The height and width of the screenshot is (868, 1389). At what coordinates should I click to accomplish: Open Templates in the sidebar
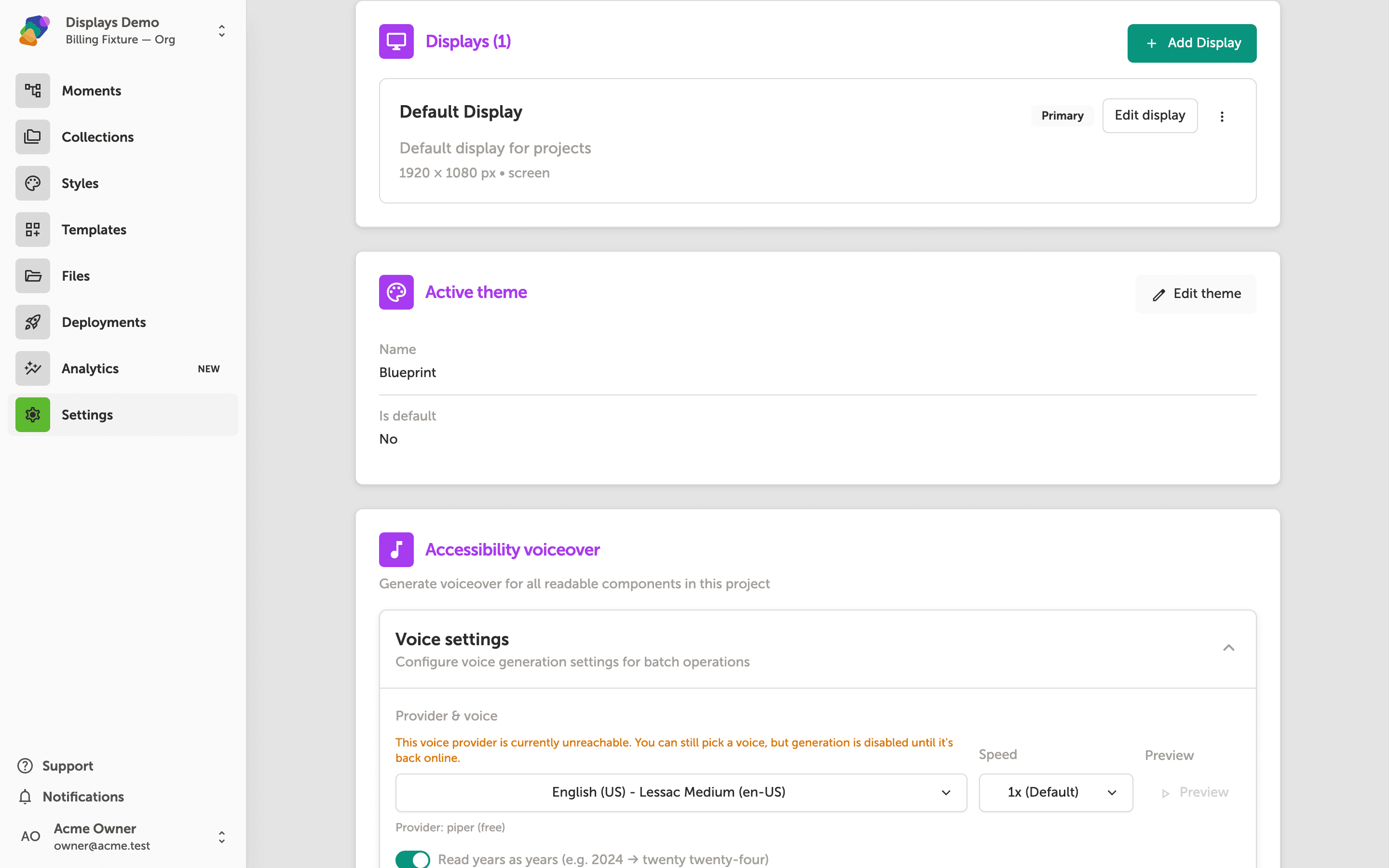click(123, 230)
